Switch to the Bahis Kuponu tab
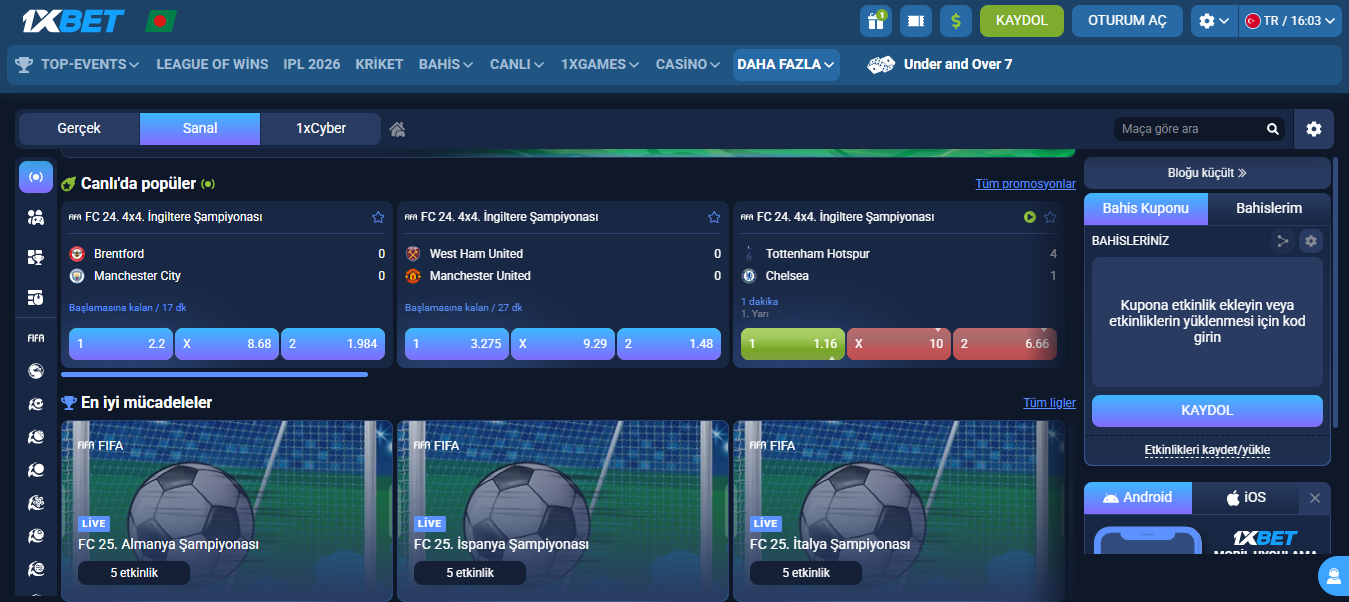This screenshot has width=1349, height=602. pos(1146,208)
